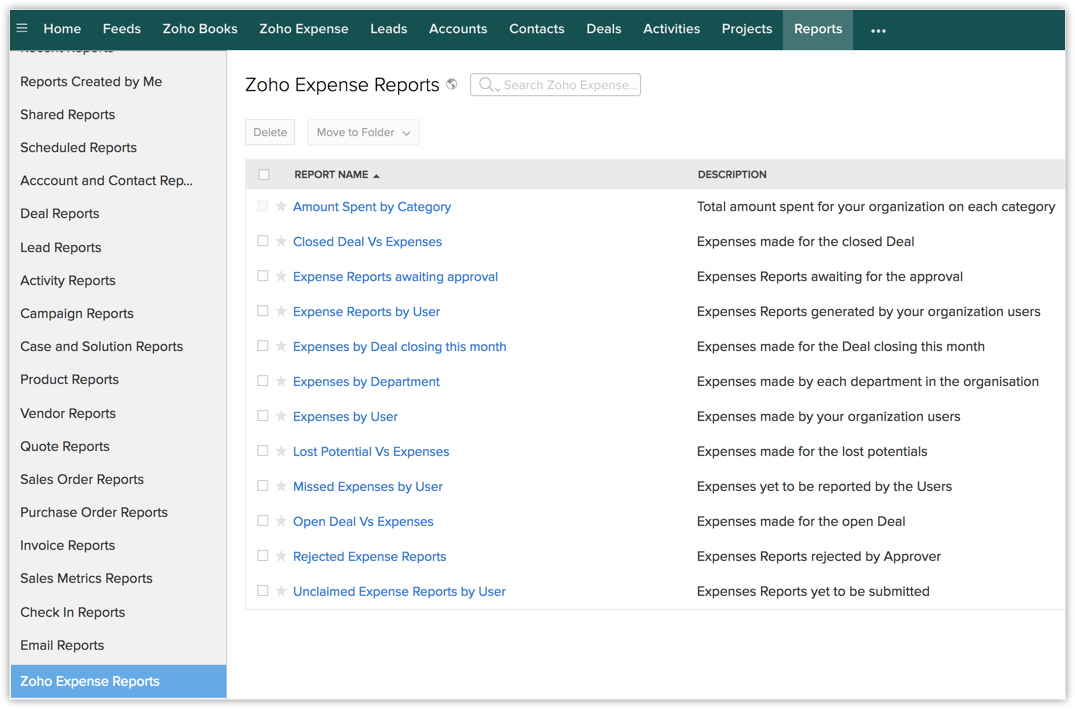Viewport: 1075px width, 709px height.
Task: Star Expenses by Deal closing this month
Action: [x=281, y=346]
